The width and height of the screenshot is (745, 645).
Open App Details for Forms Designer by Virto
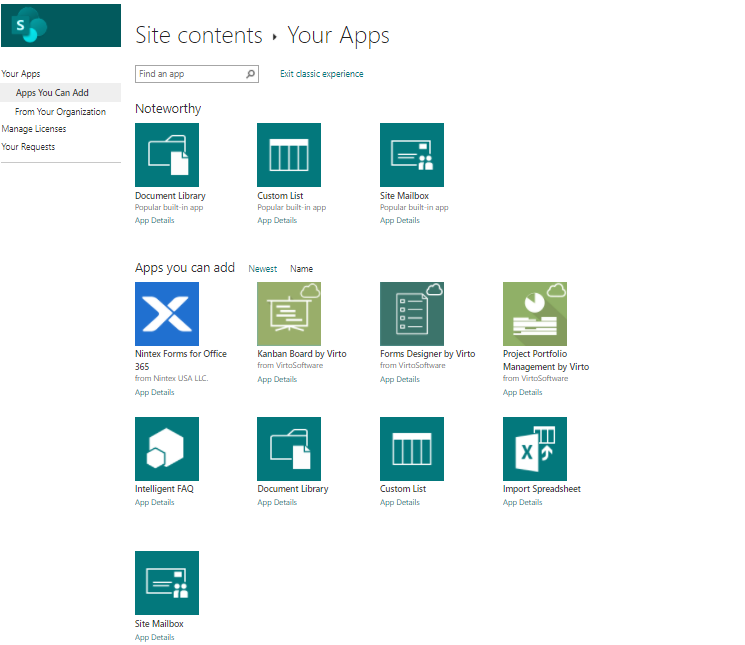coord(400,379)
